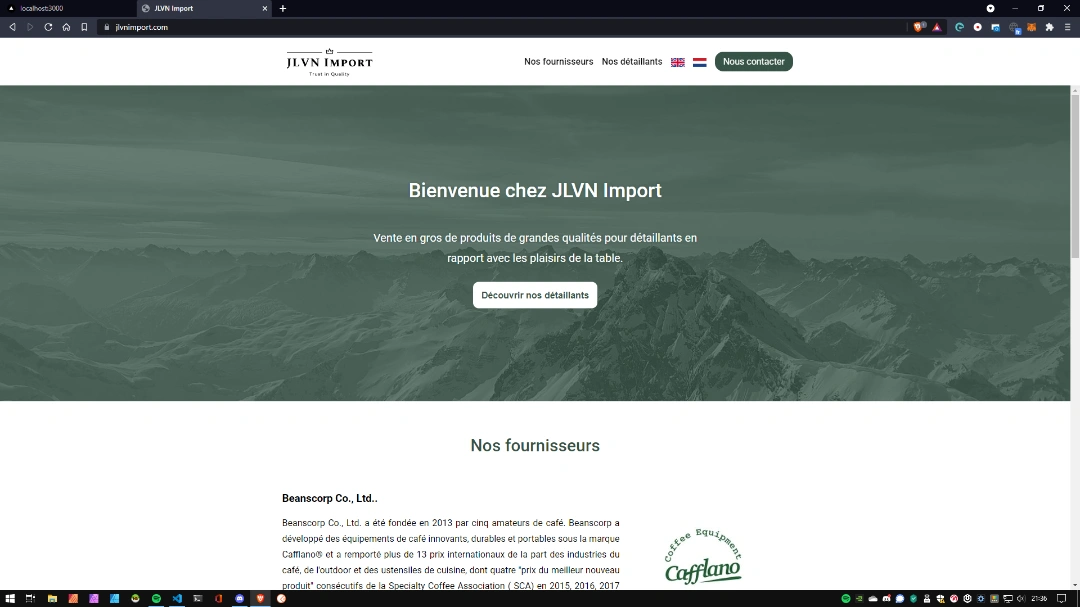Go back with browser back arrow
This screenshot has width=1080, height=607.
click(x=12, y=27)
